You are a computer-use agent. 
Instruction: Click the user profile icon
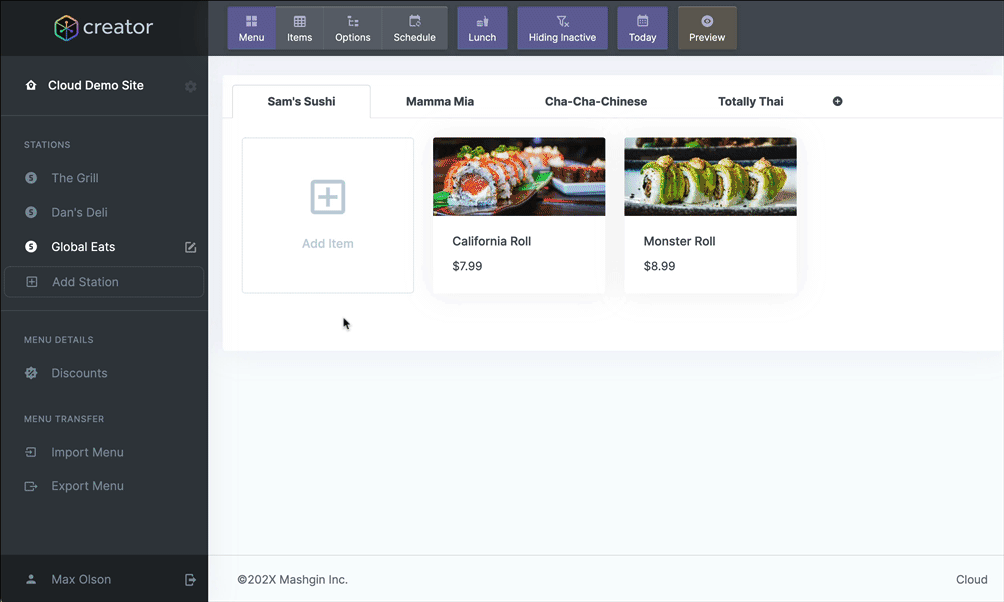point(31,579)
